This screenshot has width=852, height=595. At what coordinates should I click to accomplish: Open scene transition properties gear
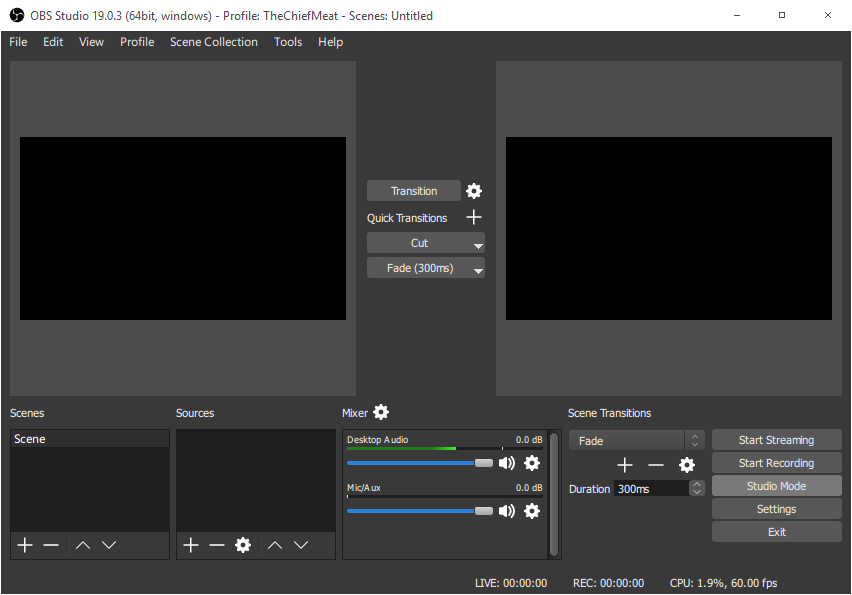click(x=687, y=465)
